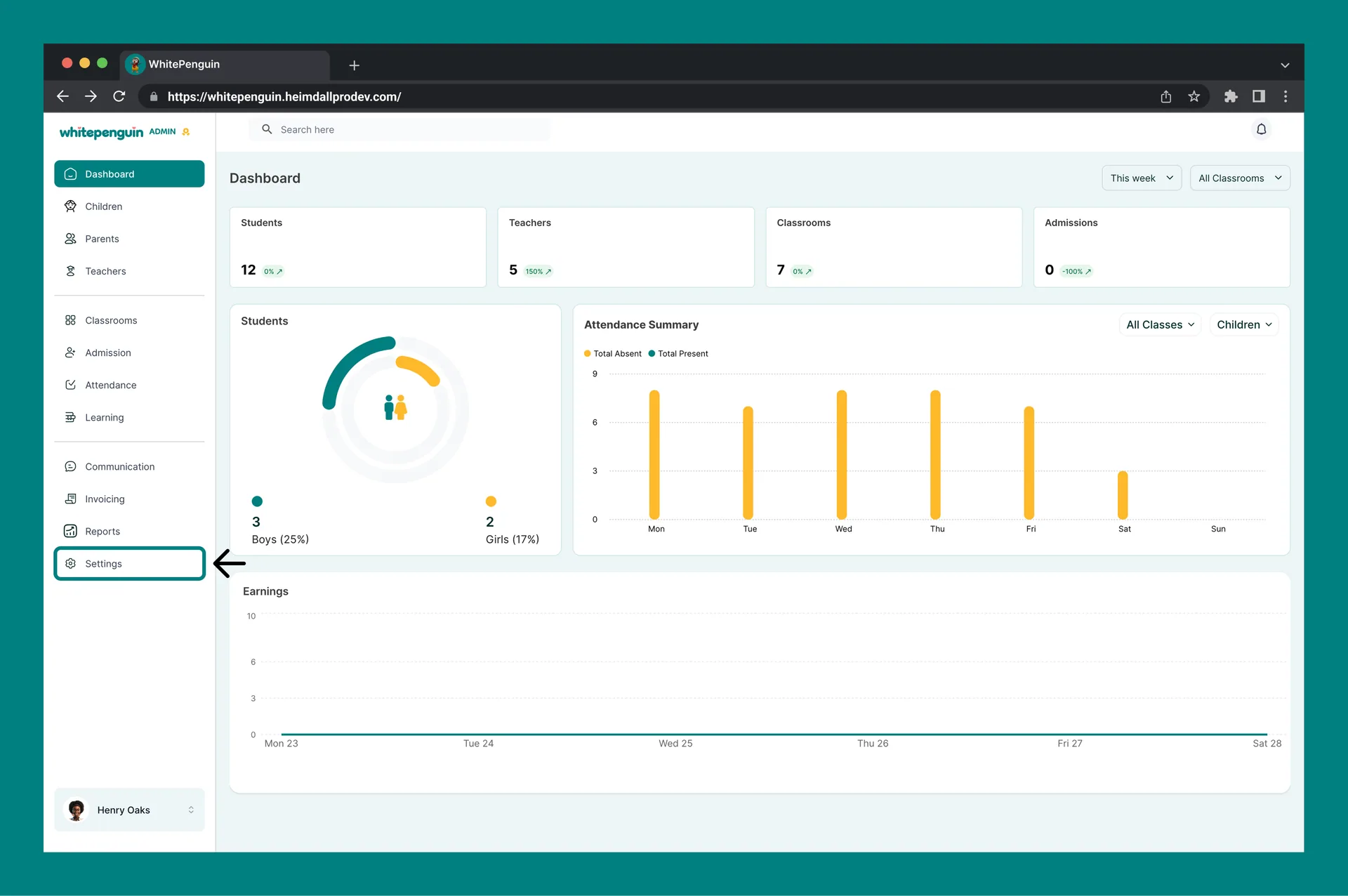Toggle the browser side panel icon
The height and width of the screenshot is (896, 1348).
[1259, 96]
